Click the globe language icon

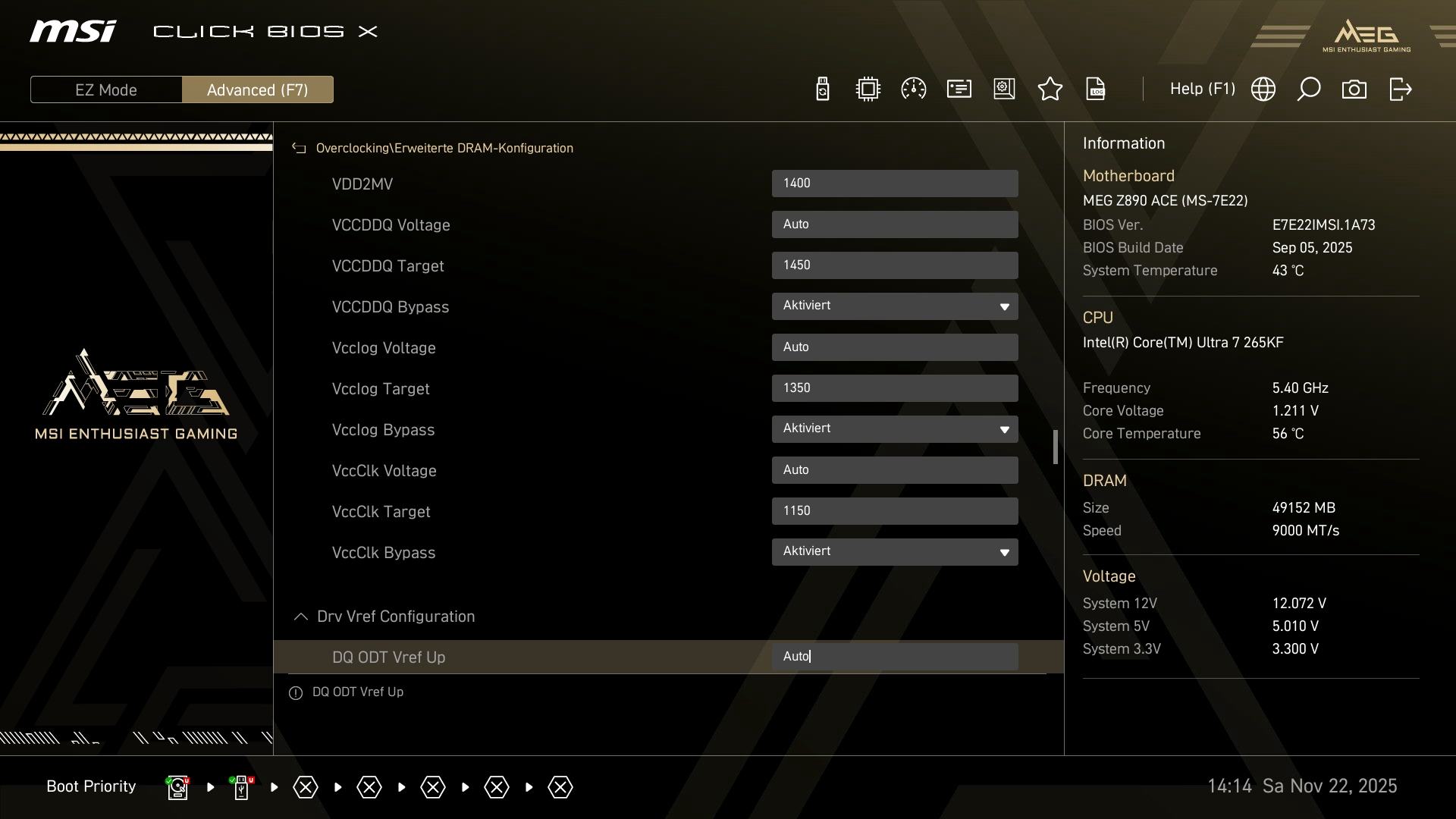tap(1263, 89)
